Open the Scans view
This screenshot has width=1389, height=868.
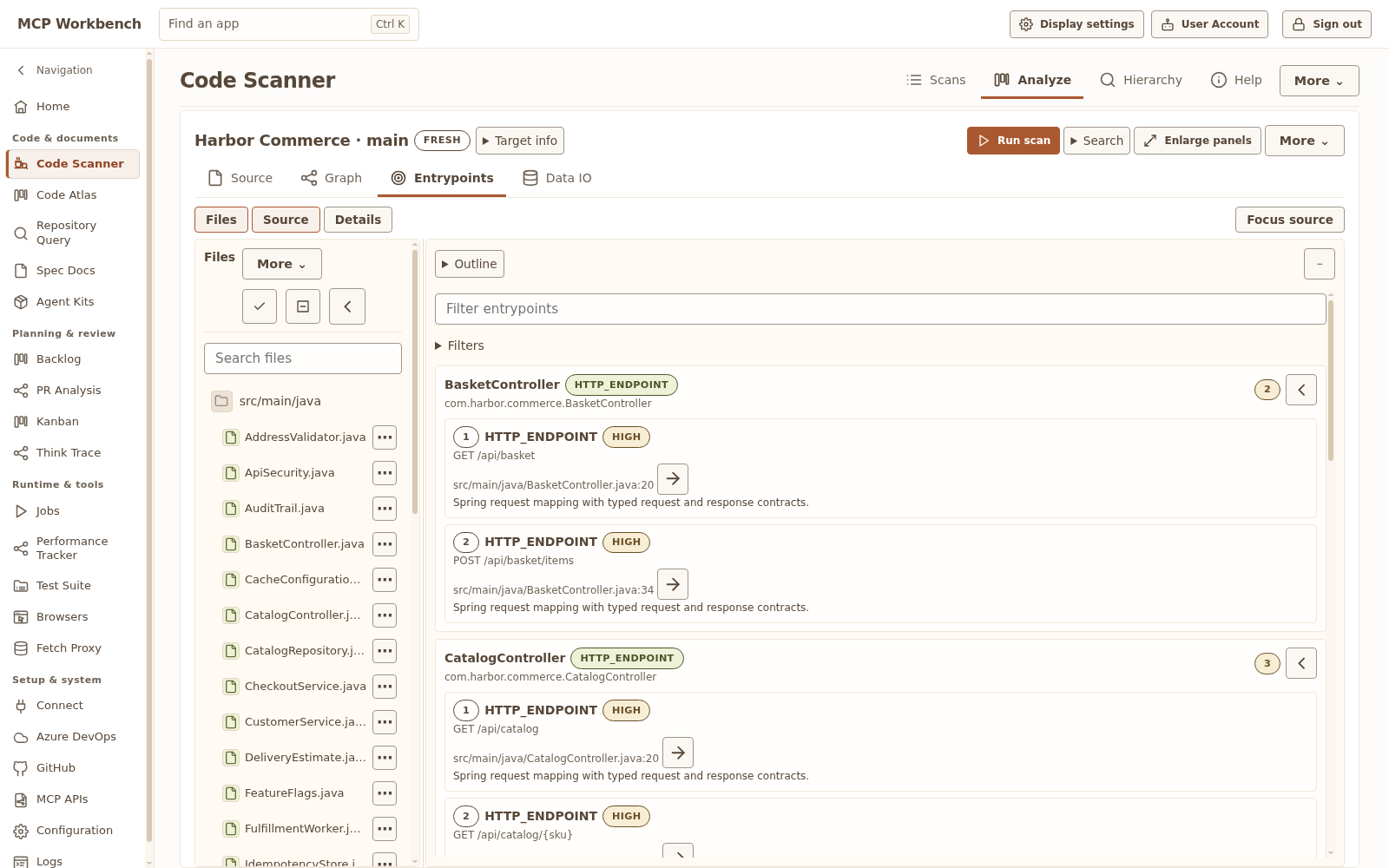pos(936,80)
